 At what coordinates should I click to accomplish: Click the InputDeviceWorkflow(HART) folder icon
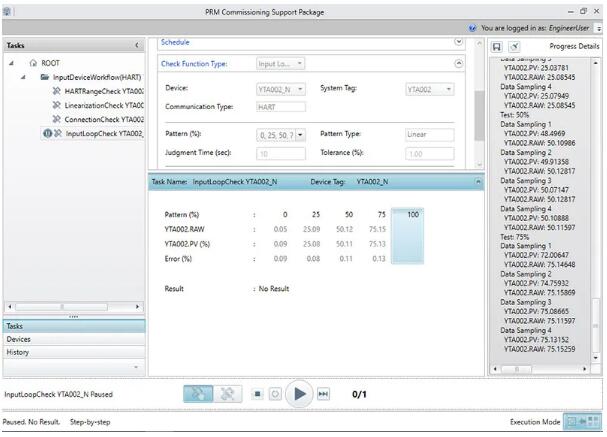pyautogui.click(x=45, y=77)
